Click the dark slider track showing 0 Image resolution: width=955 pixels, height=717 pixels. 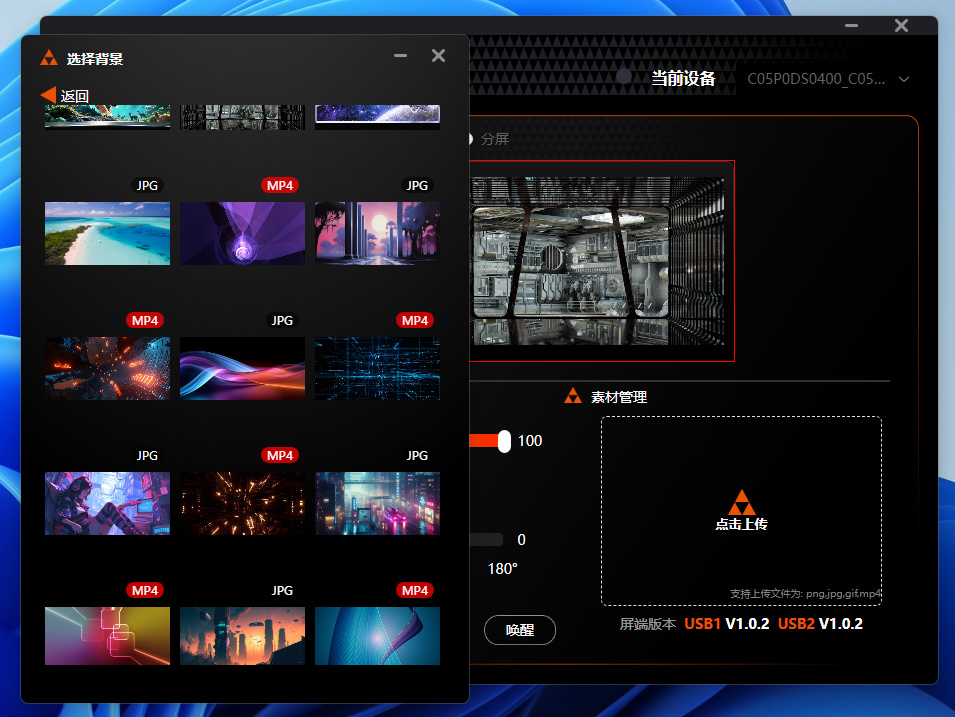(x=486, y=539)
